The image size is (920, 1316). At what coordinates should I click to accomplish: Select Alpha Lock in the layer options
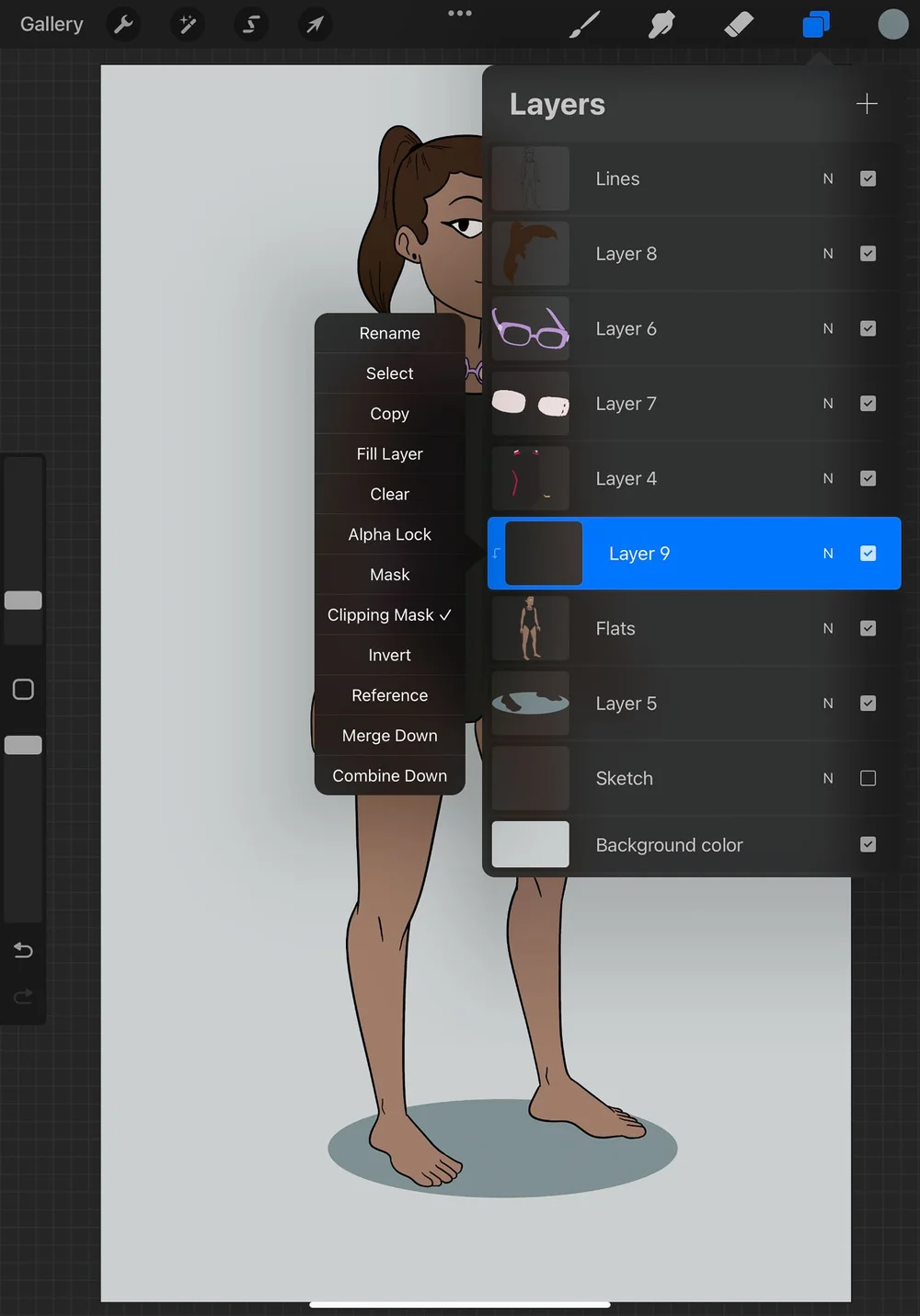coord(389,534)
